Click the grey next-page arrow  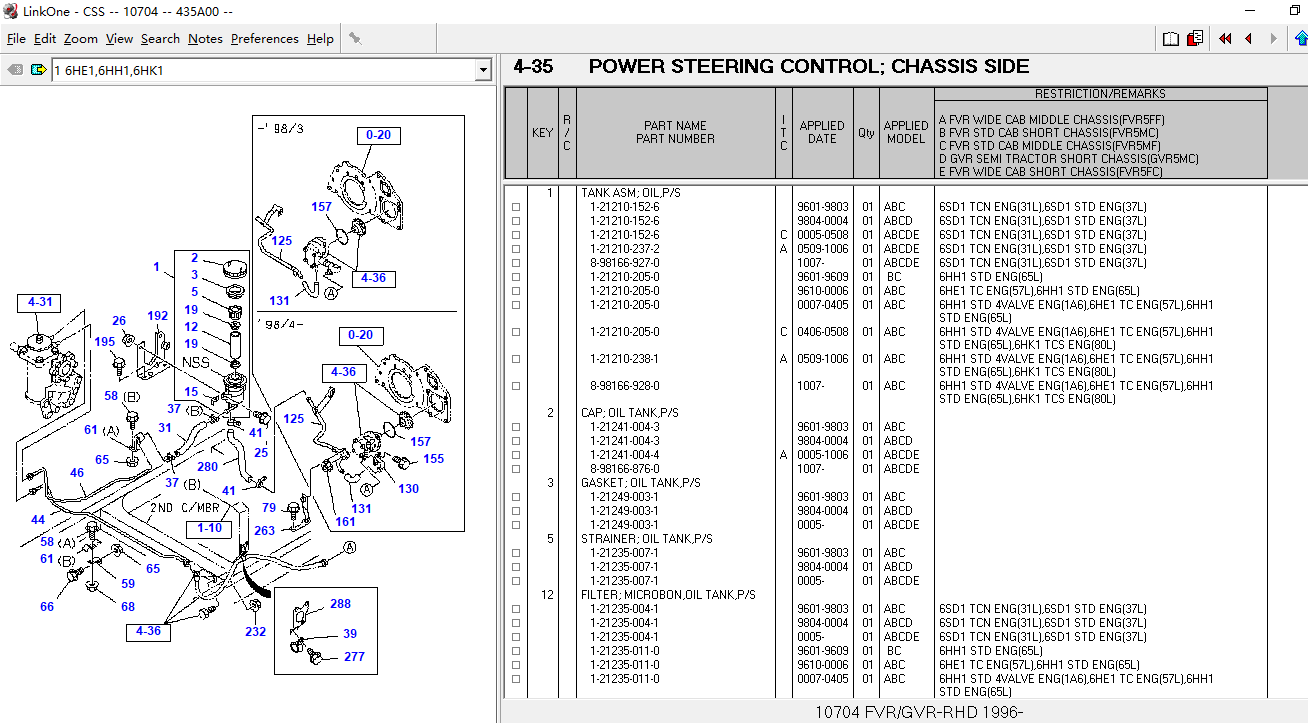coord(1273,39)
